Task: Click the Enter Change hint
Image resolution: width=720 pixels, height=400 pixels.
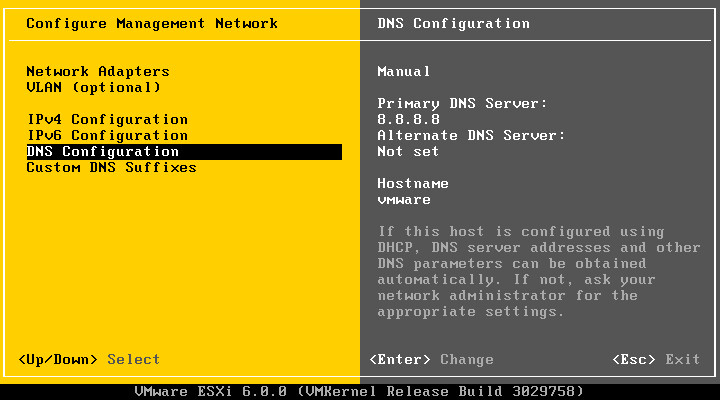Action: [432, 359]
